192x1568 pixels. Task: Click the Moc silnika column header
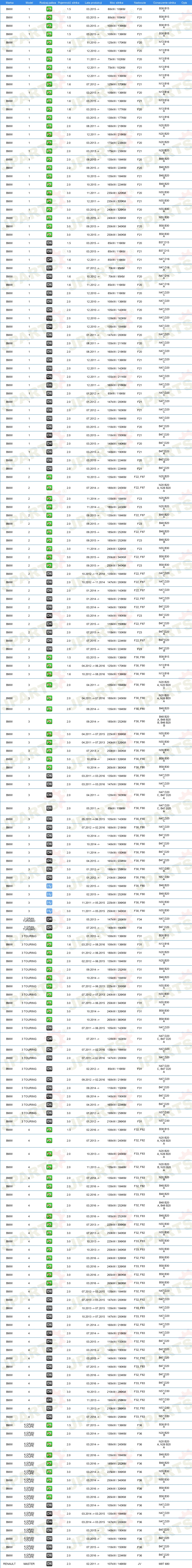tap(117, 2)
